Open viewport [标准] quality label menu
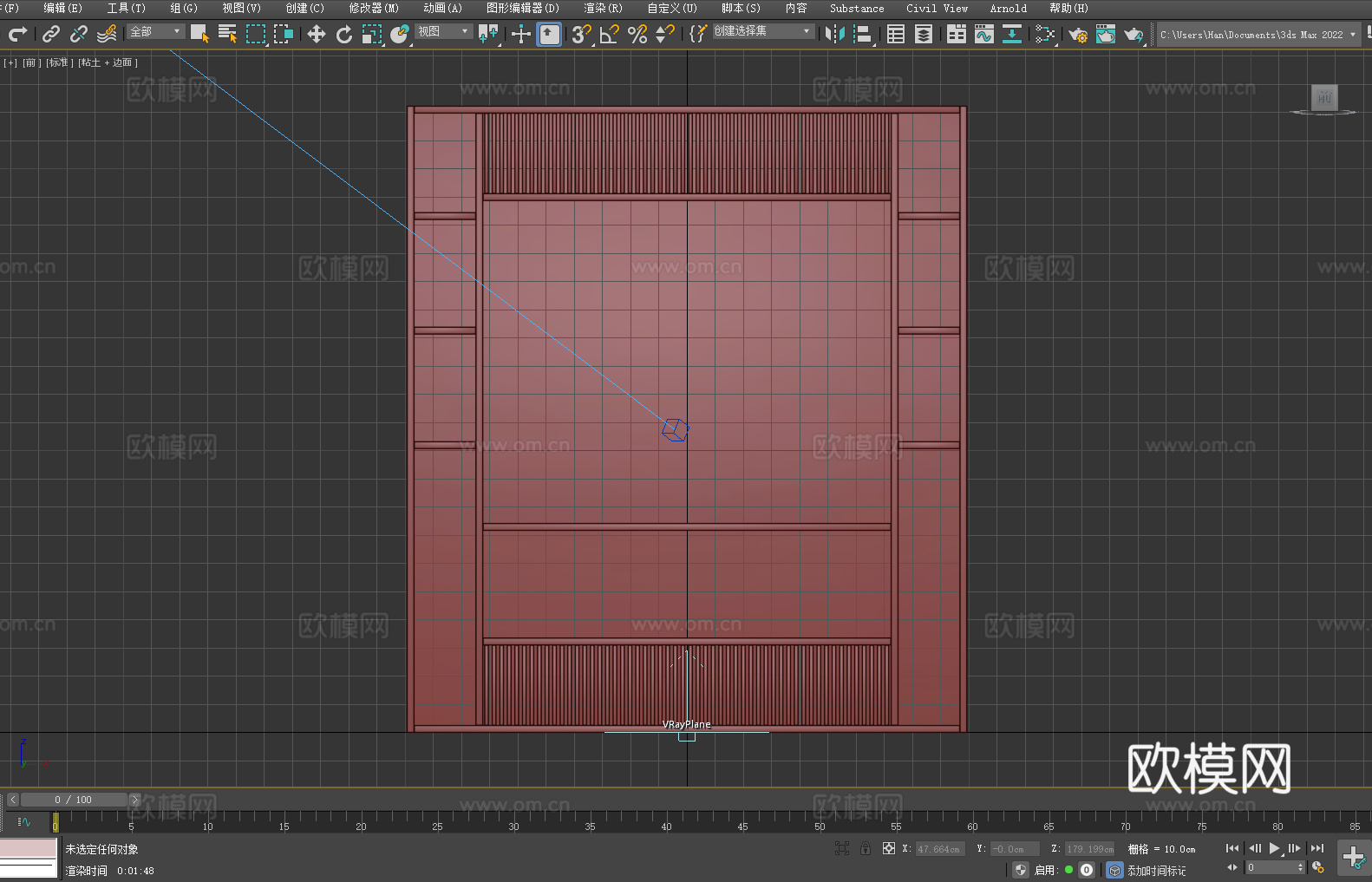 coord(59,62)
